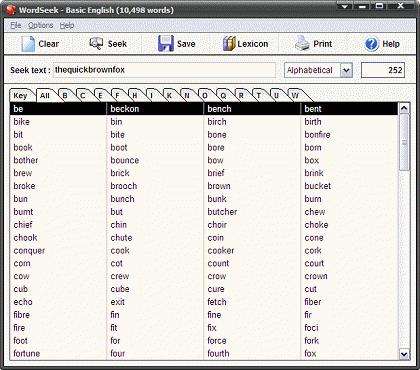Select the word 'echo'

pyautogui.click(x=23, y=302)
